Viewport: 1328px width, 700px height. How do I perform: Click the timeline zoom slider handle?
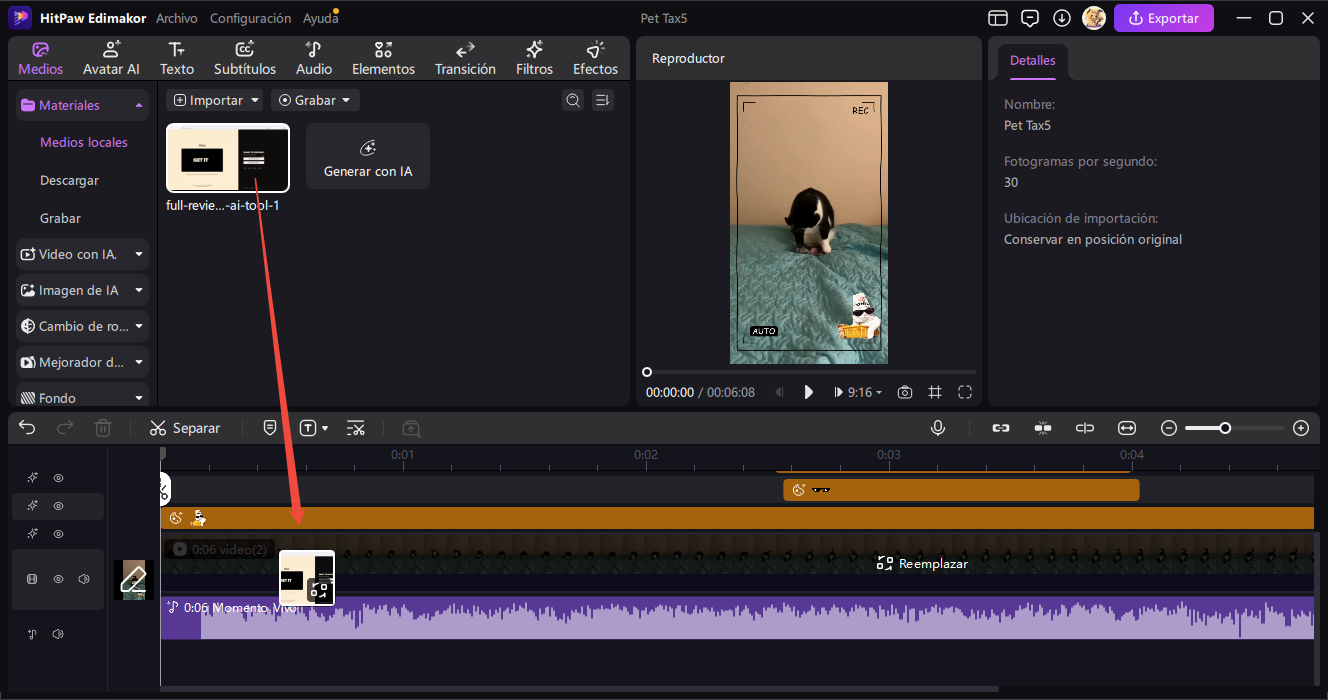point(1225,428)
